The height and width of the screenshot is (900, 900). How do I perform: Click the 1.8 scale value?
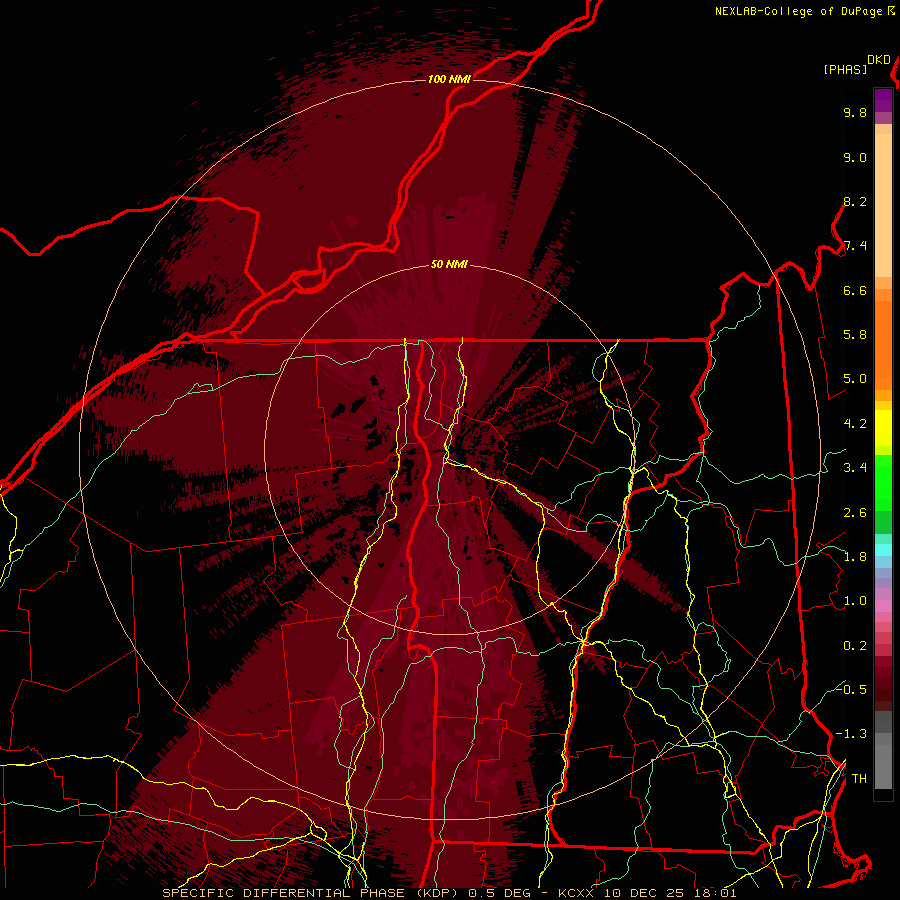coord(855,557)
